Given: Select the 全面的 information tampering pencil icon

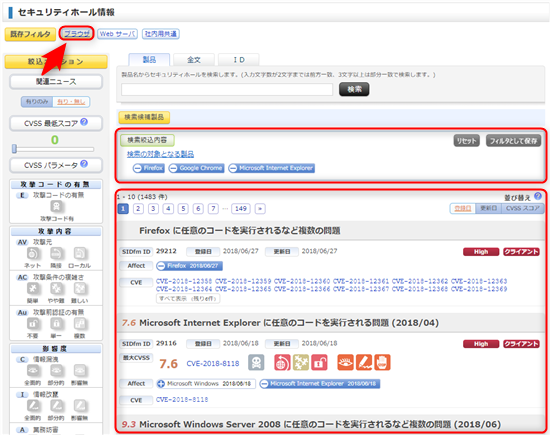Looking at the screenshot, I should (x=33, y=406).
